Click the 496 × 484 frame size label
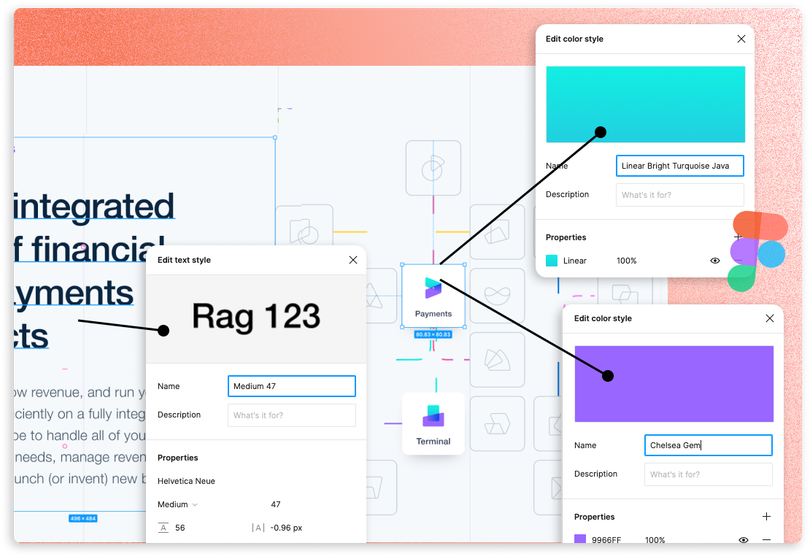This screenshot has height=557, width=810. (83, 518)
